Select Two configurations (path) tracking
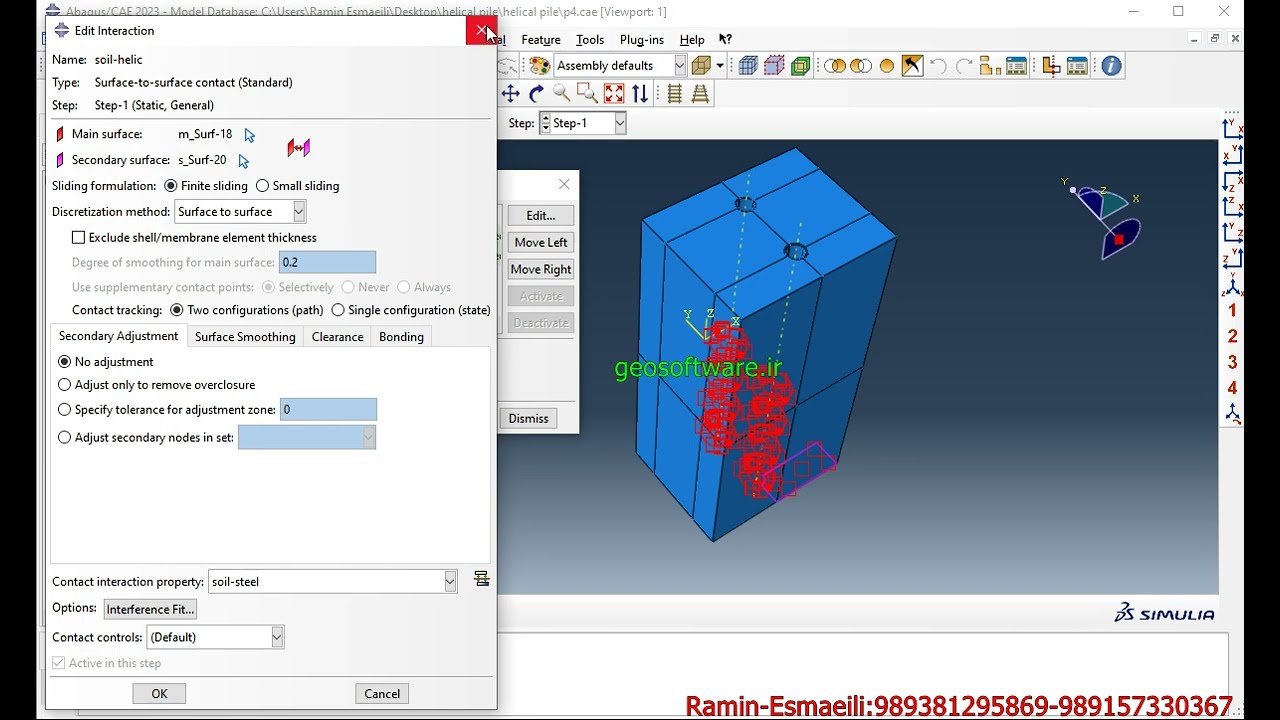1280x720 pixels. pyautogui.click(x=177, y=310)
